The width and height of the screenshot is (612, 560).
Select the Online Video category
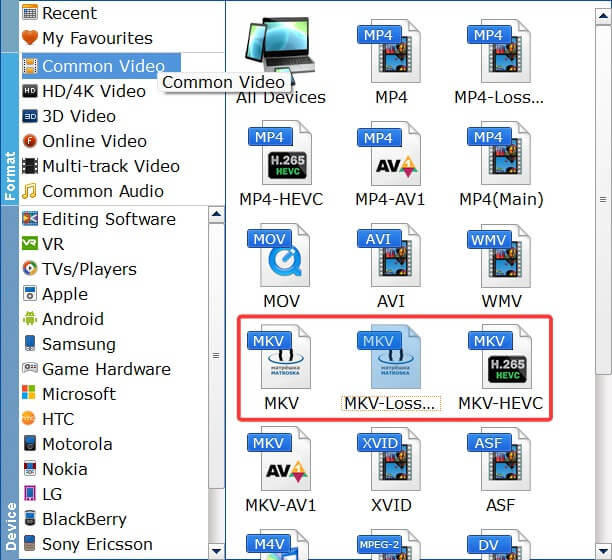(x=84, y=141)
